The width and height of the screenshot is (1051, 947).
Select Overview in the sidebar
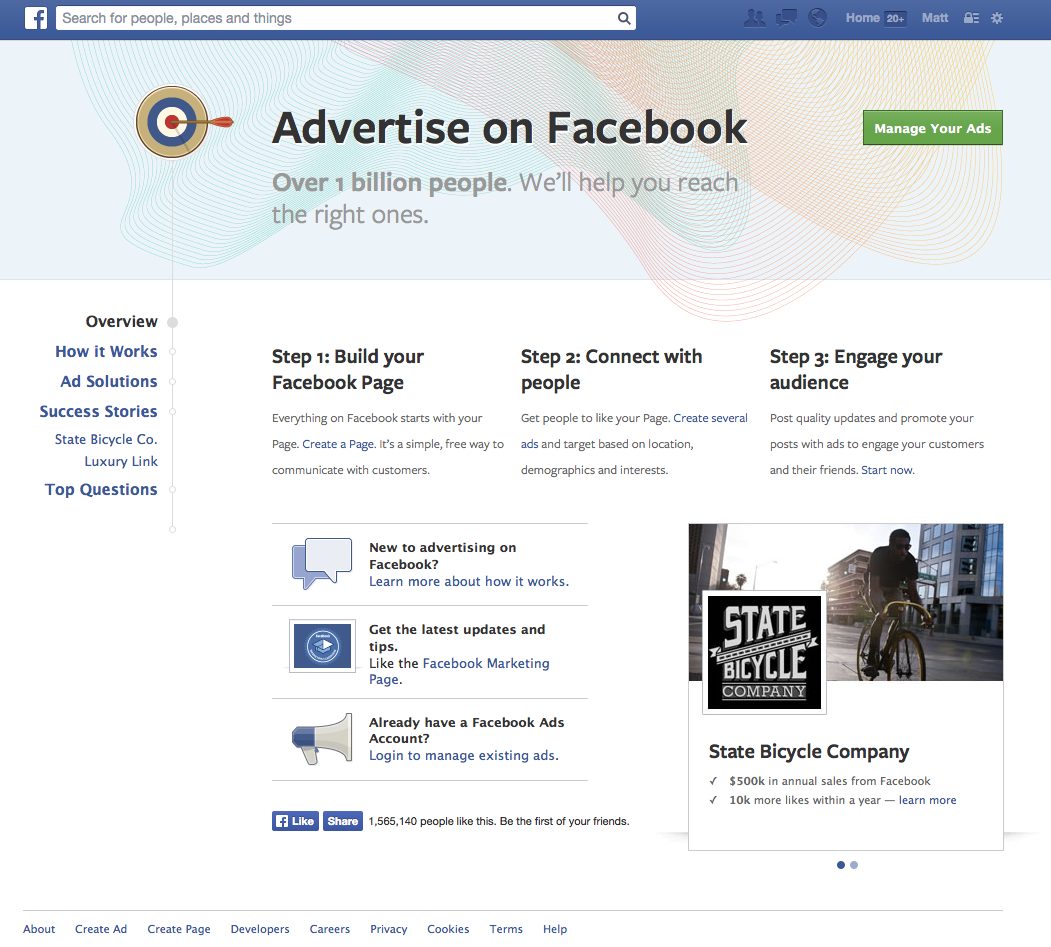[x=121, y=322]
